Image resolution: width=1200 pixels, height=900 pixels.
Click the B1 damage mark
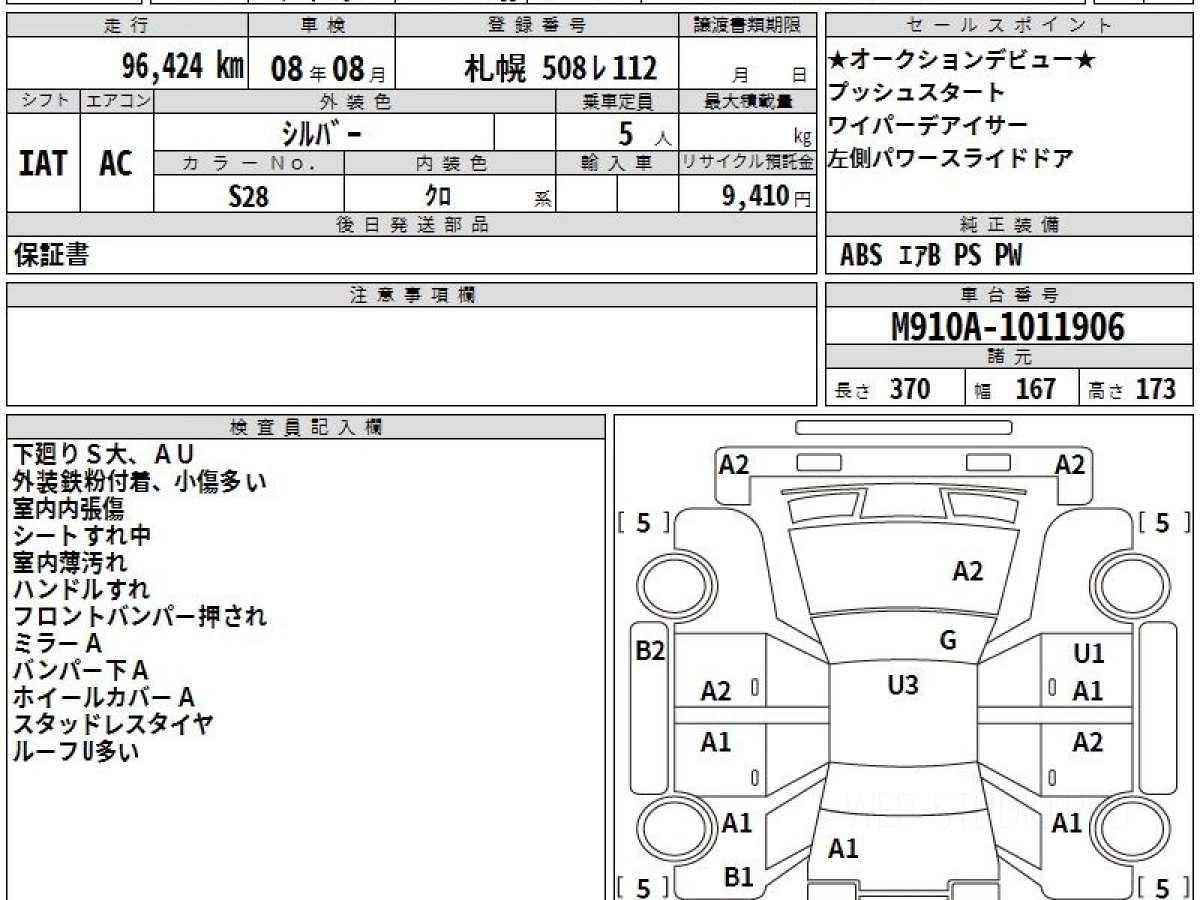(738, 877)
